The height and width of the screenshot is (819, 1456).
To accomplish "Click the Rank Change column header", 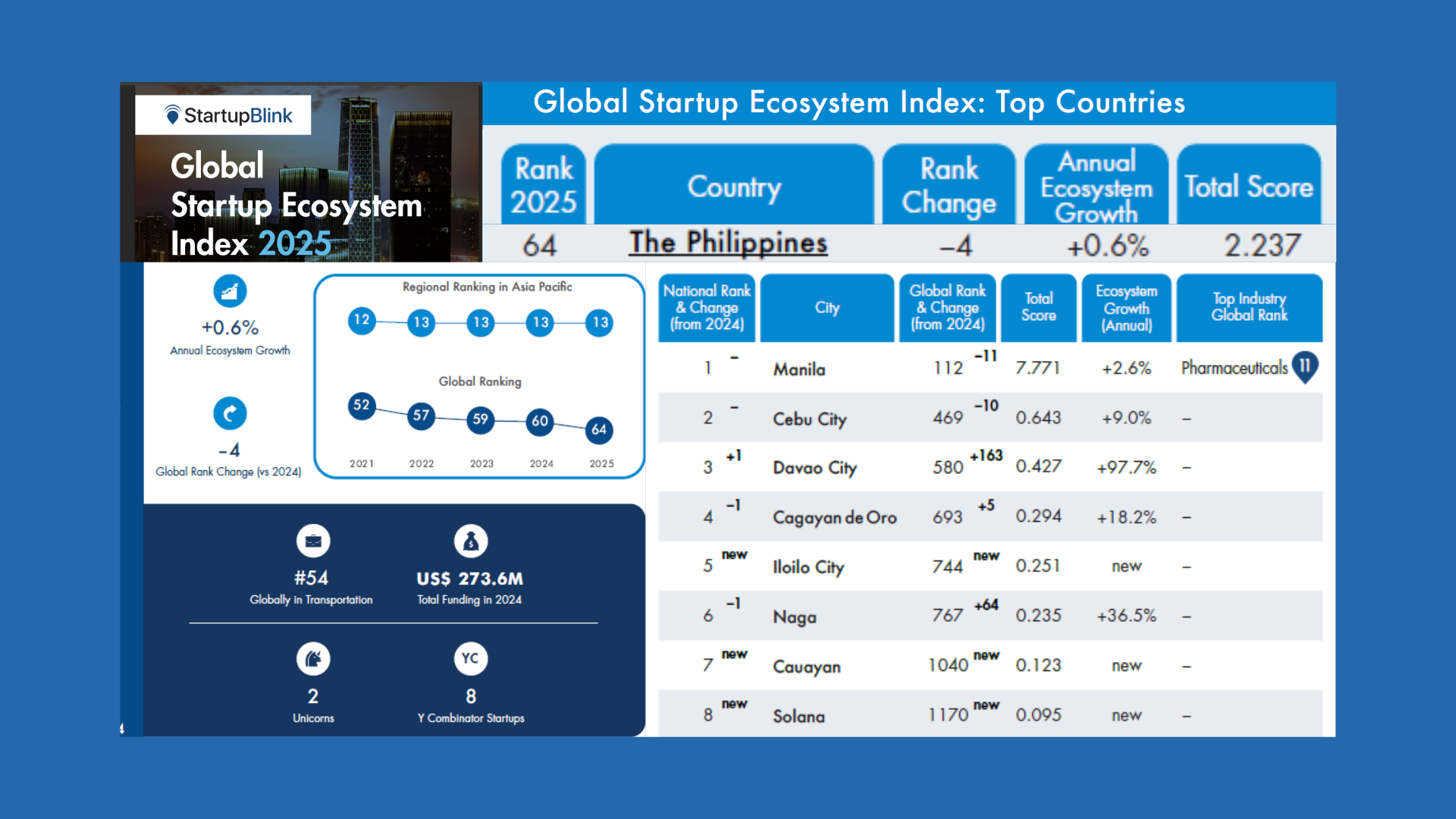I will [x=949, y=185].
